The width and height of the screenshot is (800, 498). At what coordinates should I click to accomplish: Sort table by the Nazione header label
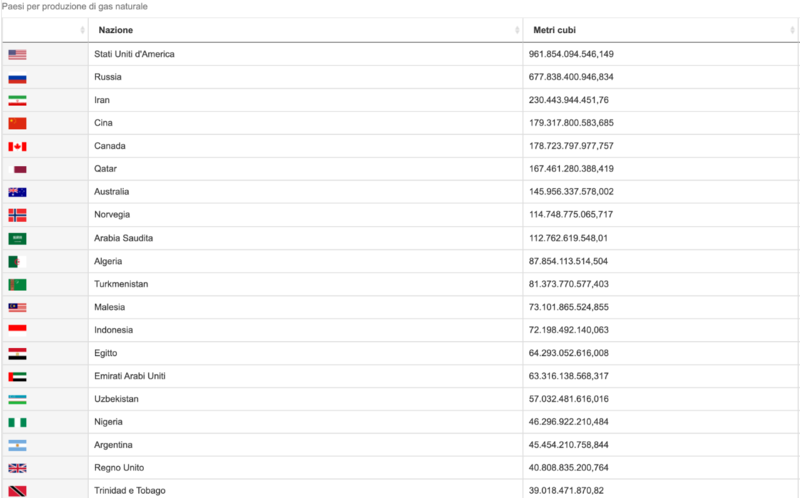tap(115, 30)
